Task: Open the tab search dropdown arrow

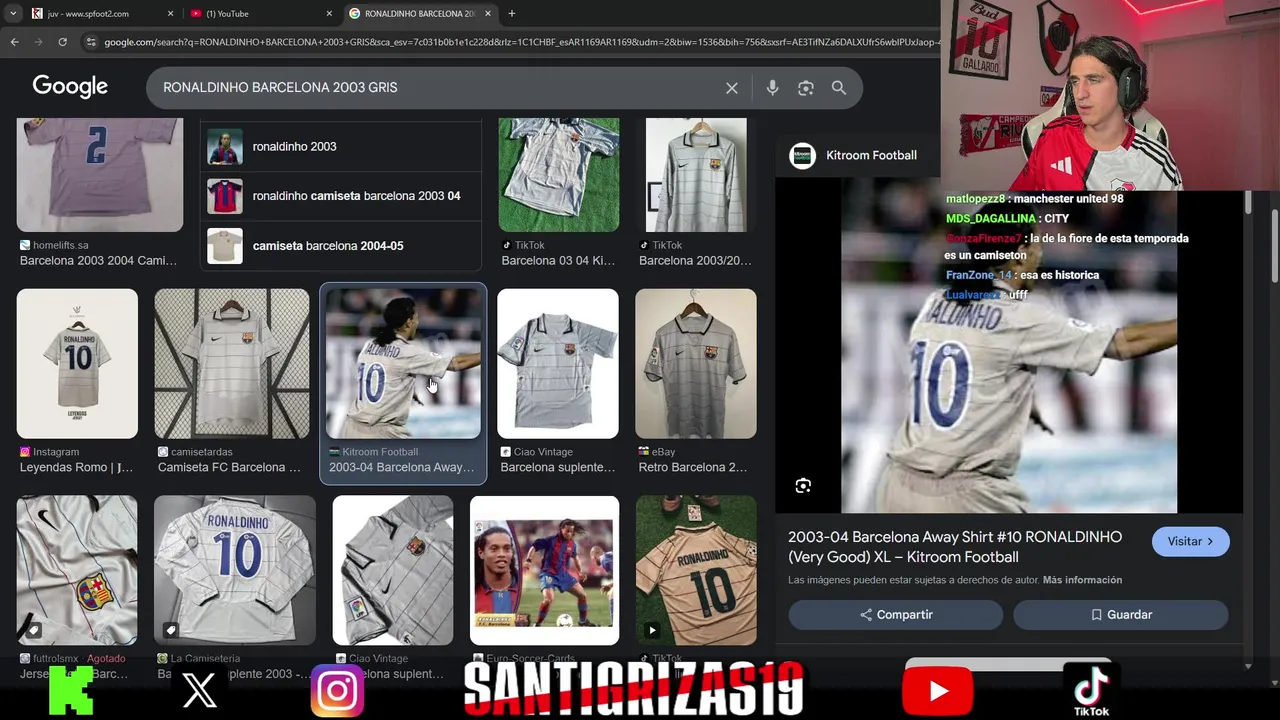Action: pos(12,13)
